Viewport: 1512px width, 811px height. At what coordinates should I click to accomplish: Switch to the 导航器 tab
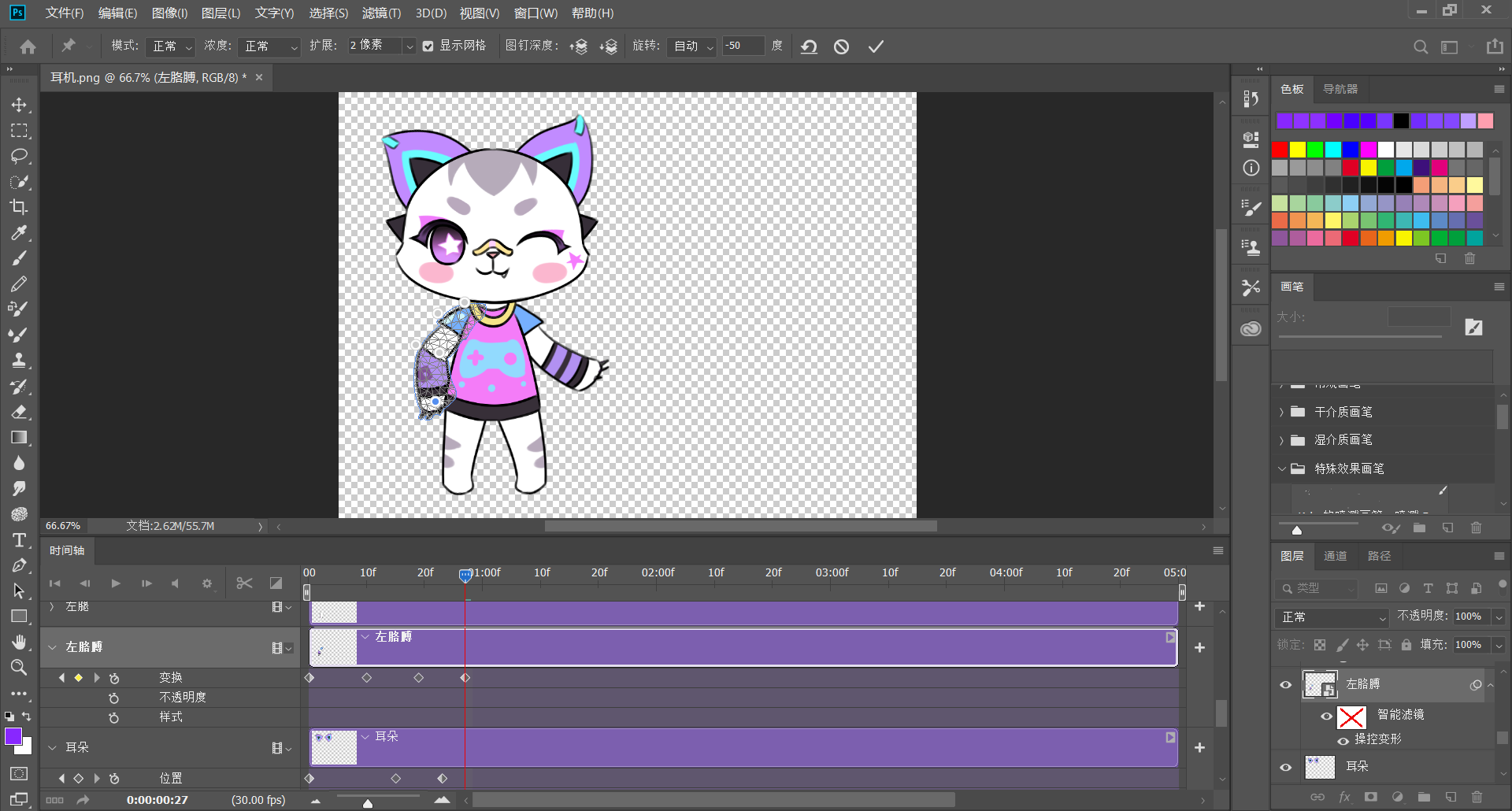[x=1340, y=89]
